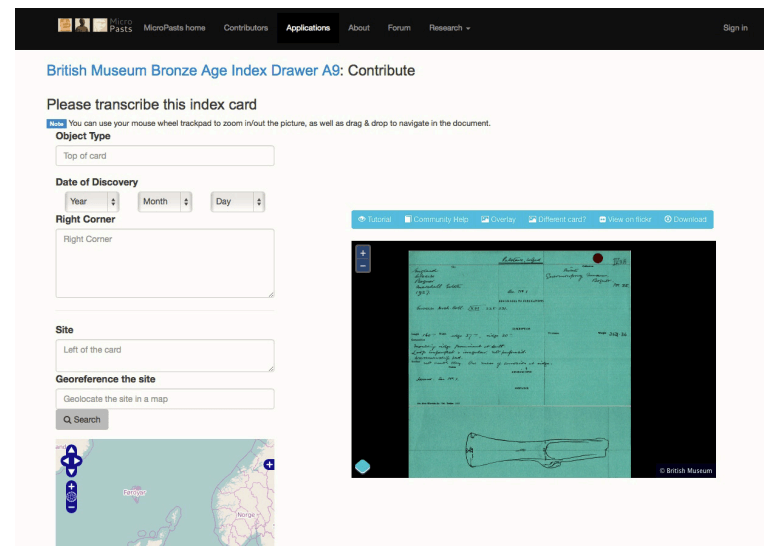Viewport: 771px width, 556px height.
Task: Click the Search button
Action: [82, 420]
